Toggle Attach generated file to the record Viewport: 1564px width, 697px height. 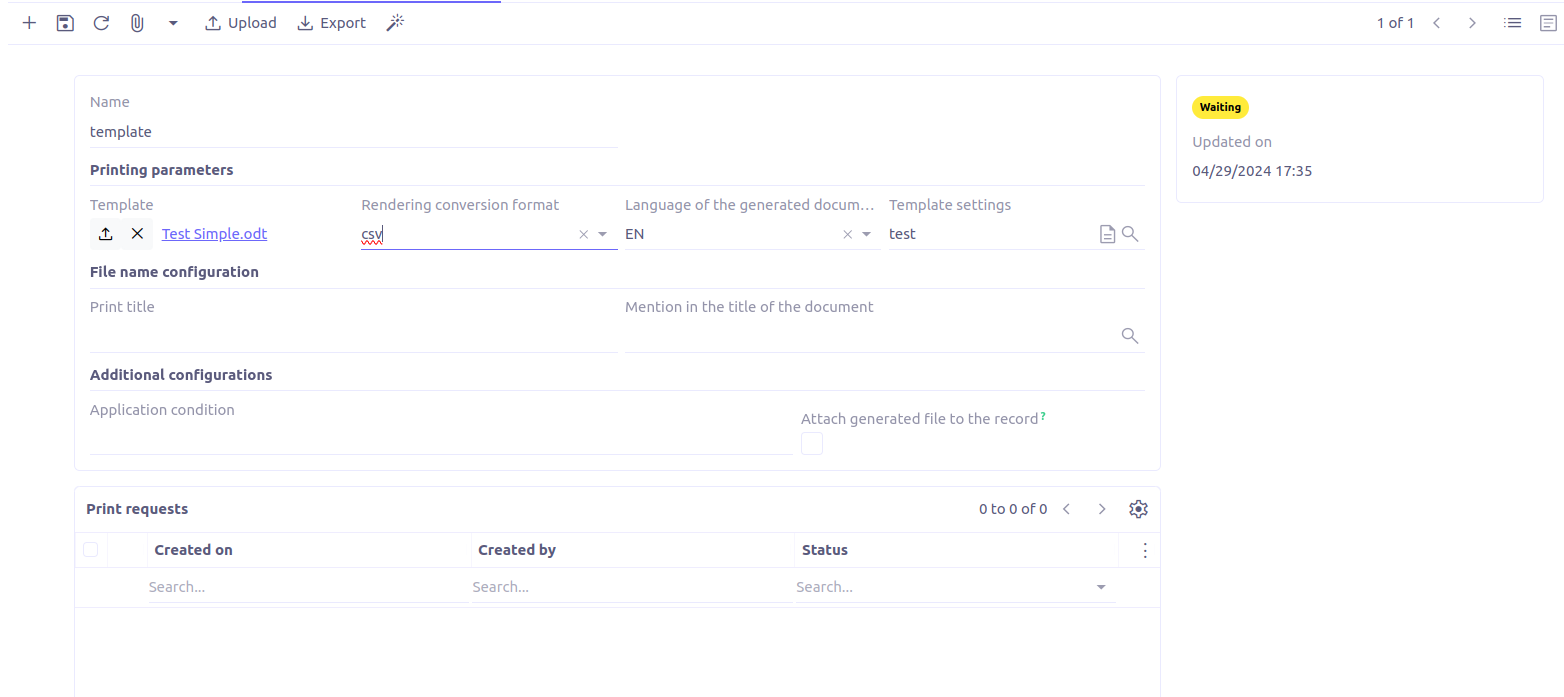coord(812,444)
